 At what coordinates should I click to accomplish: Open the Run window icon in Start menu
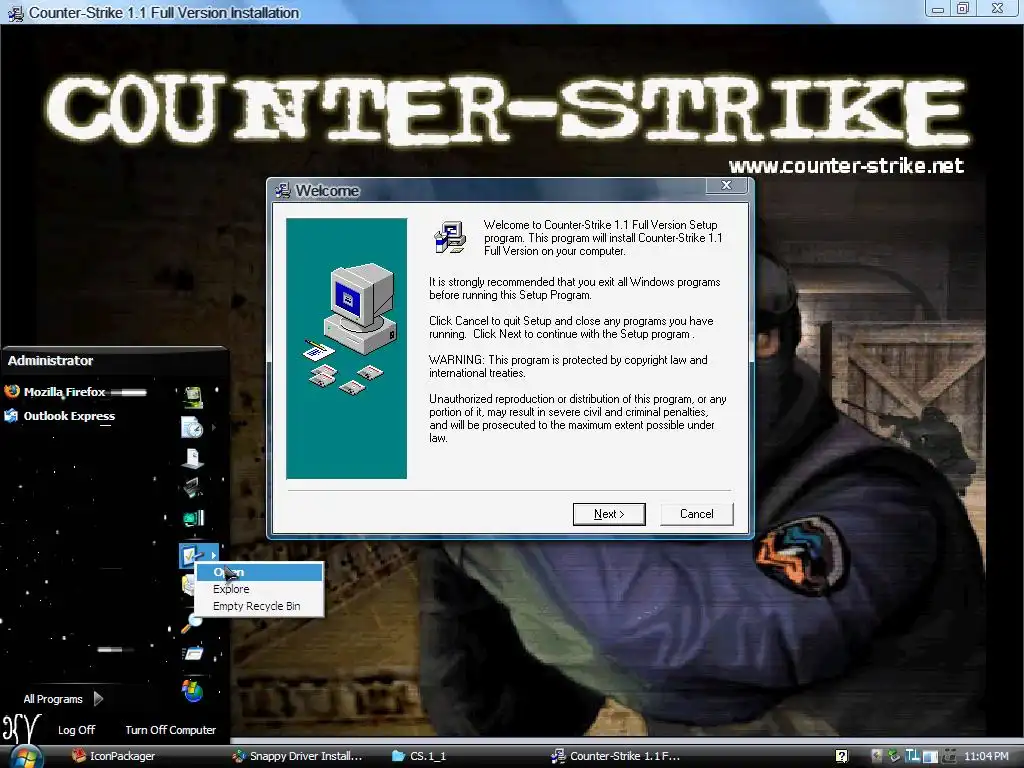[193, 654]
